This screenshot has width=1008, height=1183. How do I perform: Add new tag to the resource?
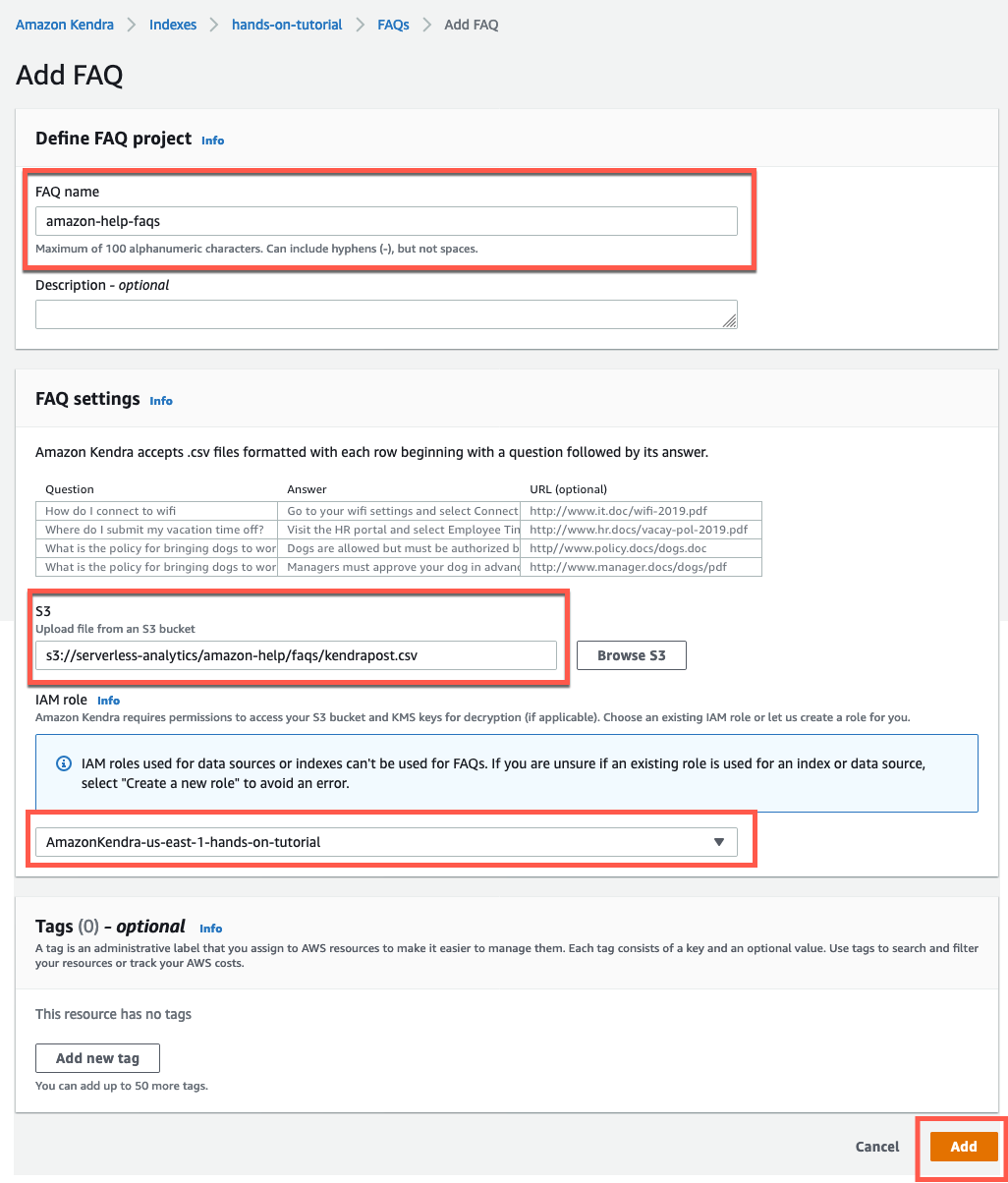point(97,1057)
